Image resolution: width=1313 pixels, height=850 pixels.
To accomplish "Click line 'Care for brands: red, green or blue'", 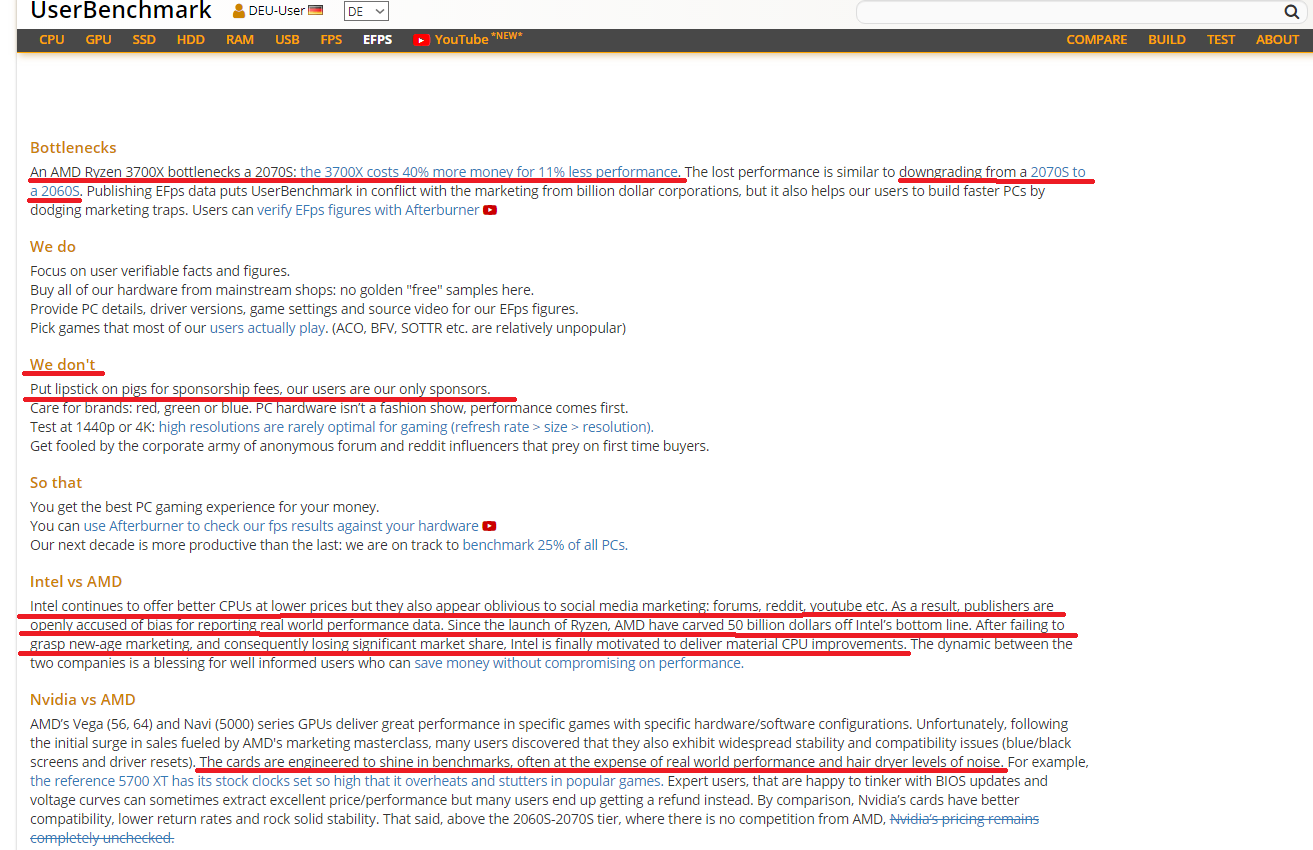I will [329, 408].
